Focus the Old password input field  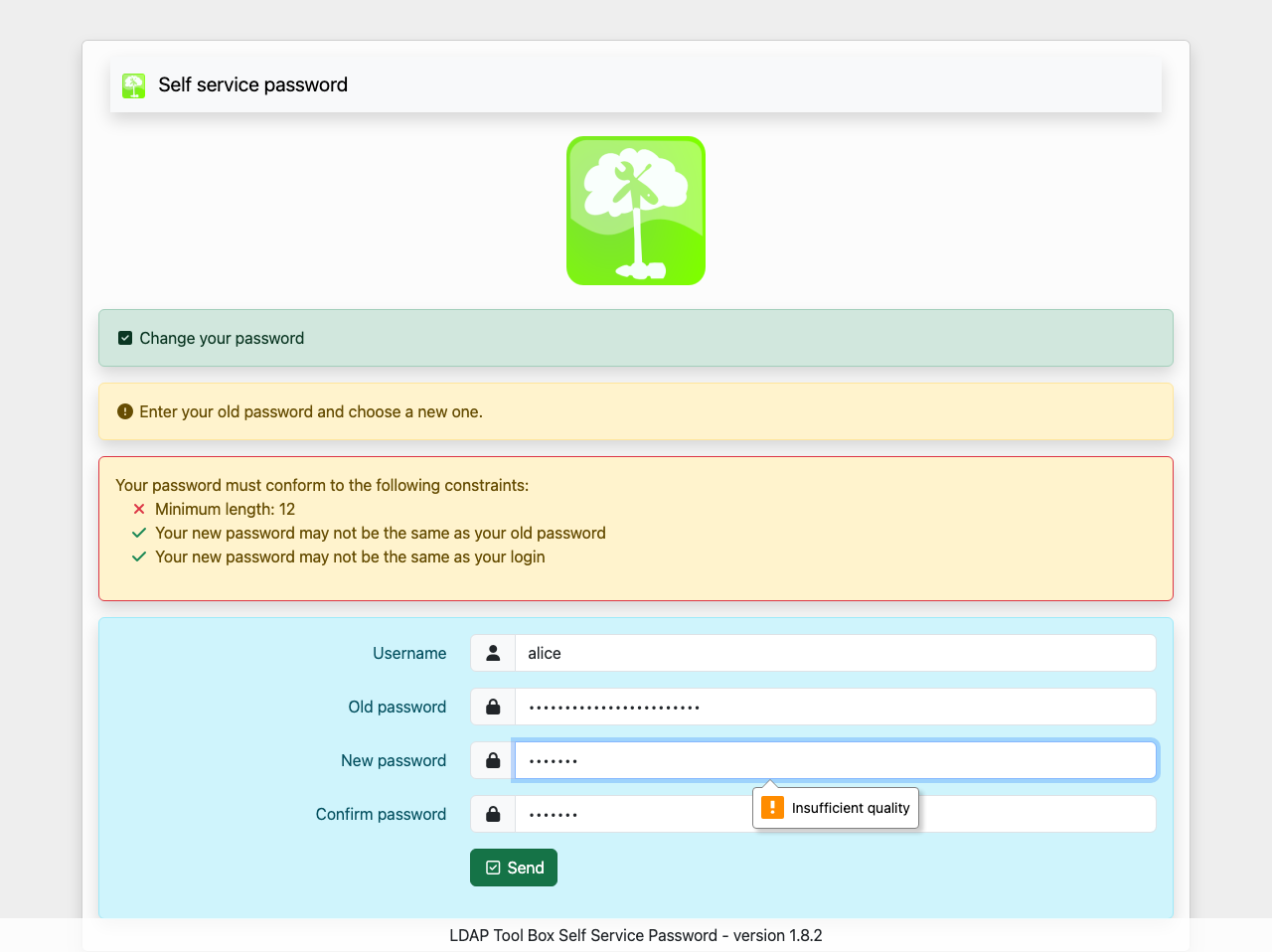pyautogui.click(x=836, y=707)
